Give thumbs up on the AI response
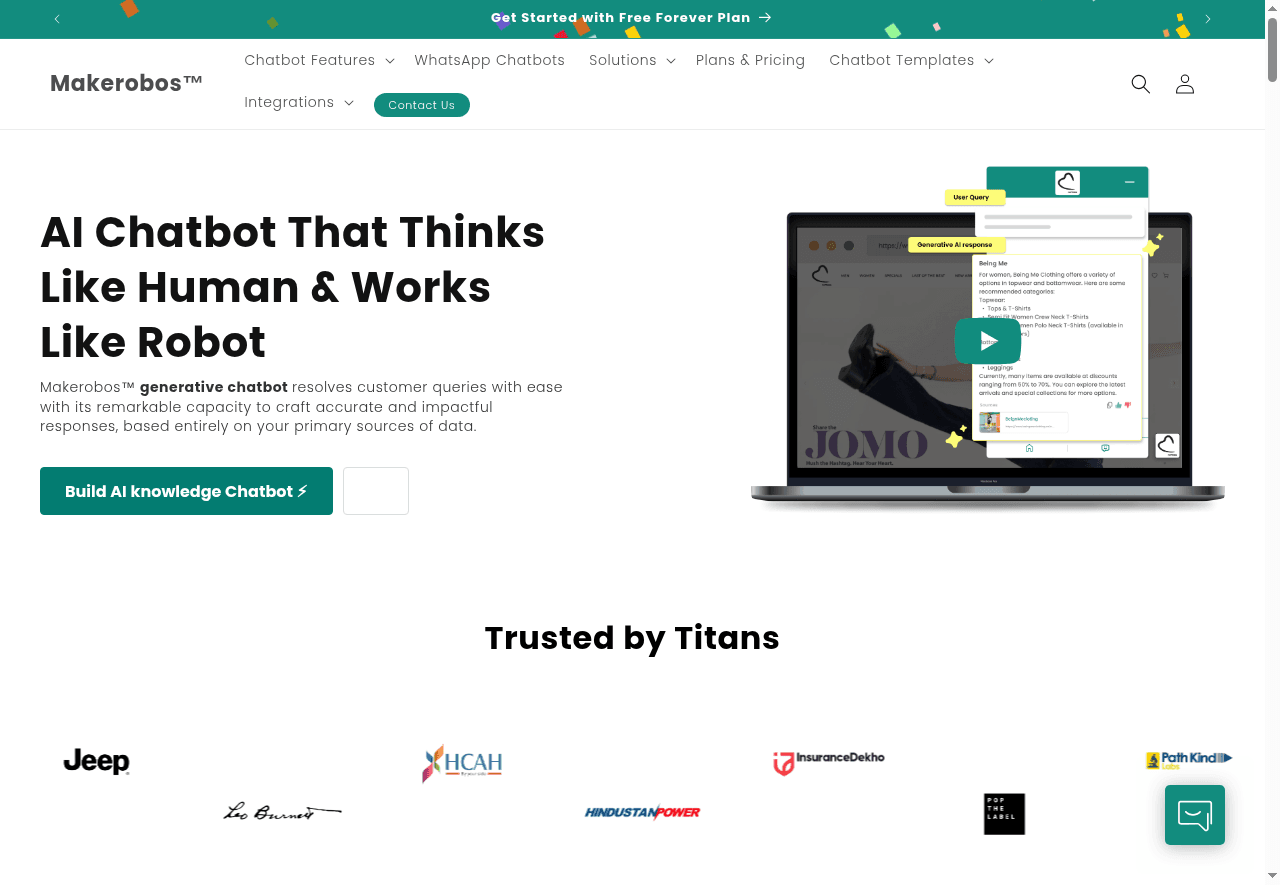The height and width of the screenshot is (885, 1280). pos(1118,405)
